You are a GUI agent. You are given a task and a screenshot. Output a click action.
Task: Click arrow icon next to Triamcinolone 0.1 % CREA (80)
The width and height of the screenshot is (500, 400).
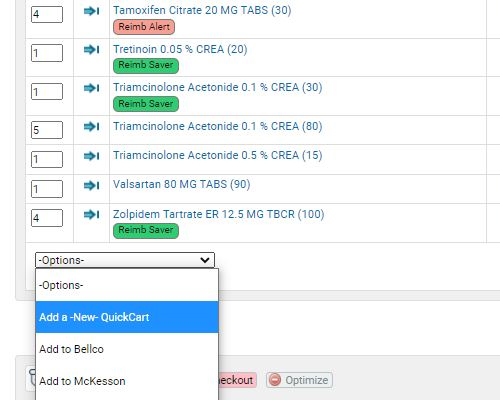(91, 127)
